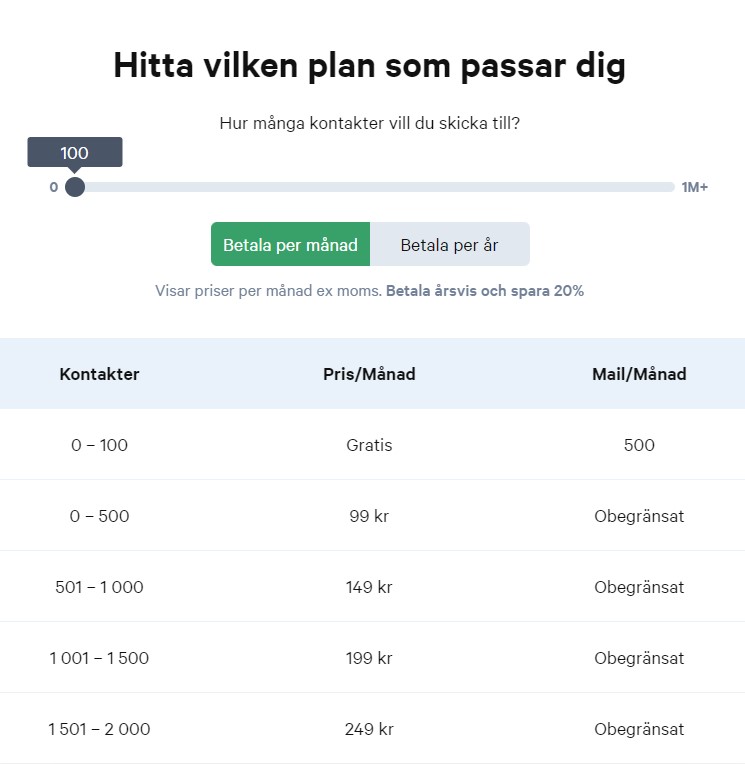Viewport: 745px width, 764px height.
Task: Click the 99 kr price
Action: [369, 516]
